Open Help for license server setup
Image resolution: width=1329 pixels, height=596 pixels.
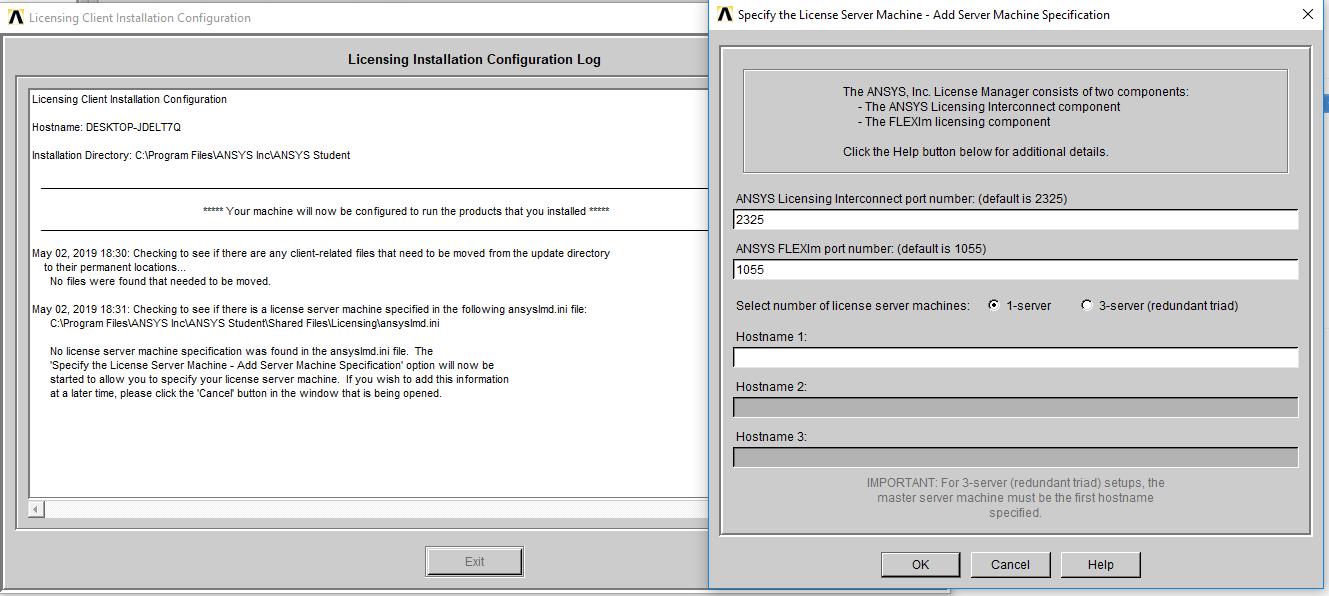1100,564
